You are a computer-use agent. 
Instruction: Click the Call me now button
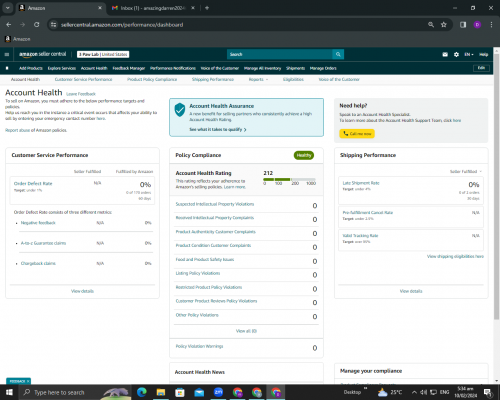(357, 133)
